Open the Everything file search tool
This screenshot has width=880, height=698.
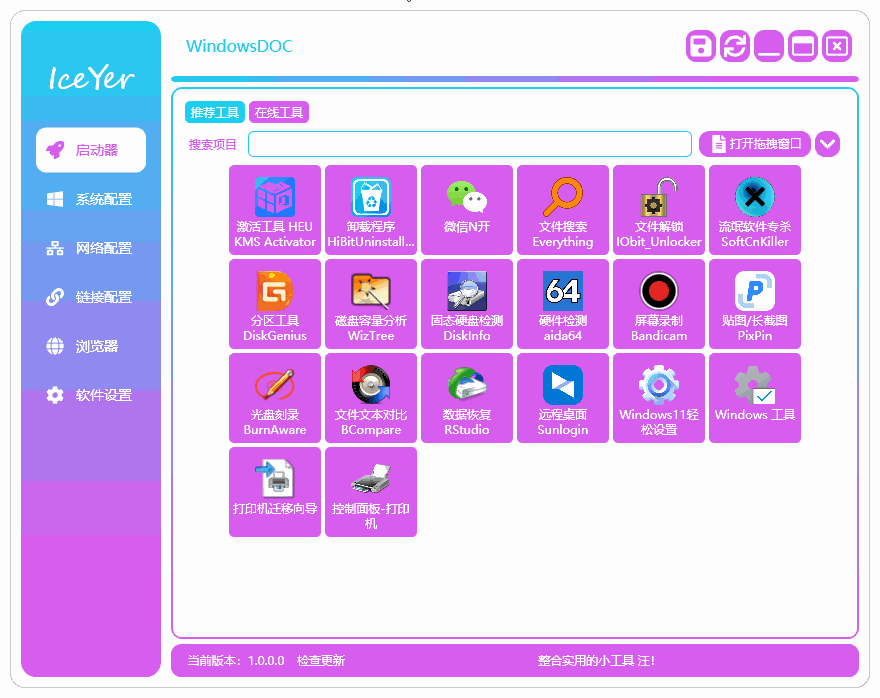pos(563,210)
